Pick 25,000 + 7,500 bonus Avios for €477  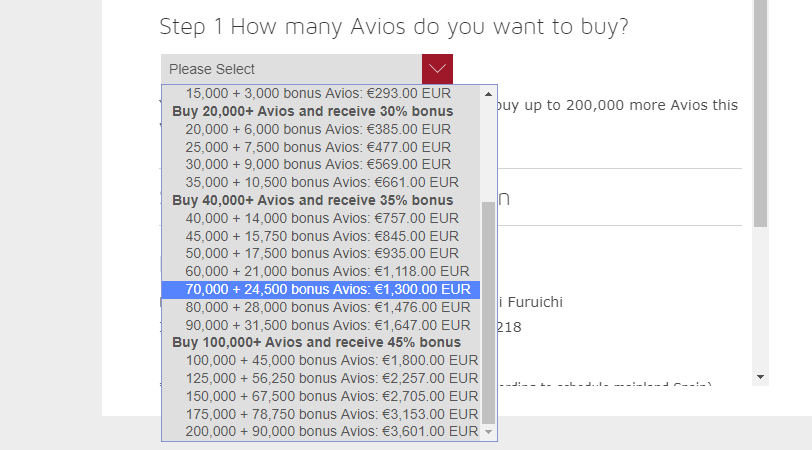(318, 147)
